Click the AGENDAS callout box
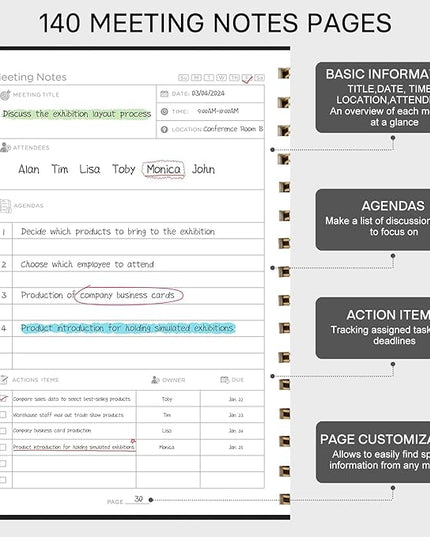 pos(372,220)
